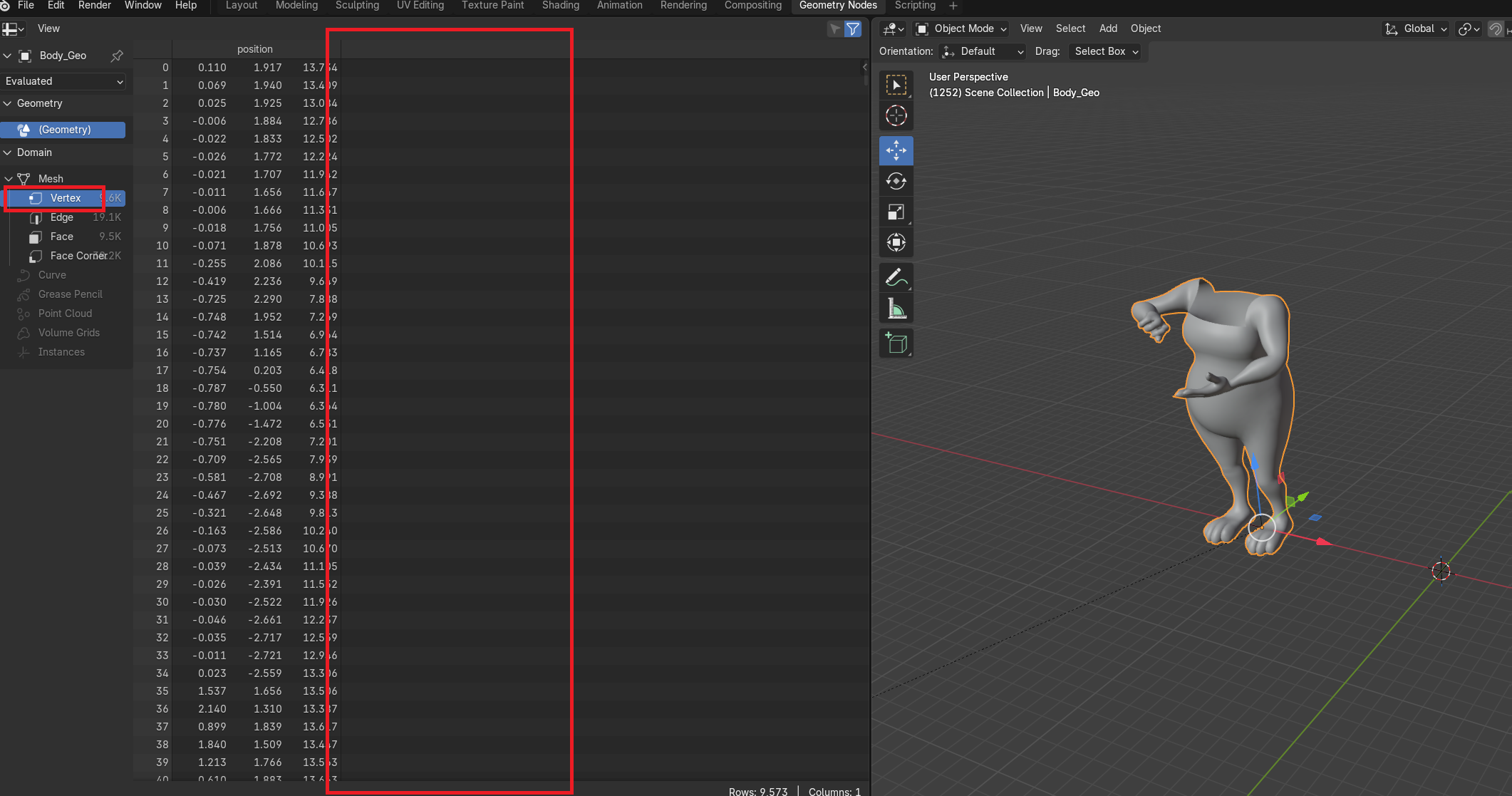This screenshot has height=796, width=1512.
Task: Open the Render menu
Action: 95,6
